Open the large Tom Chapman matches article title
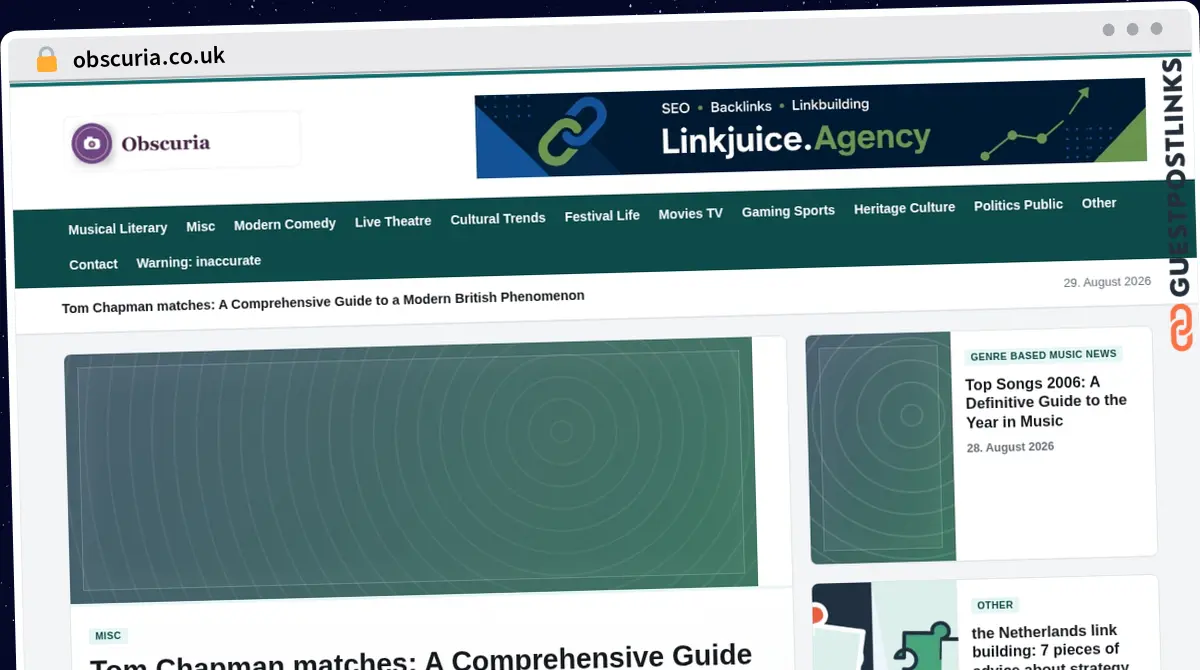Viewport: 1200px width, 670px height. [x=421, y=658]
